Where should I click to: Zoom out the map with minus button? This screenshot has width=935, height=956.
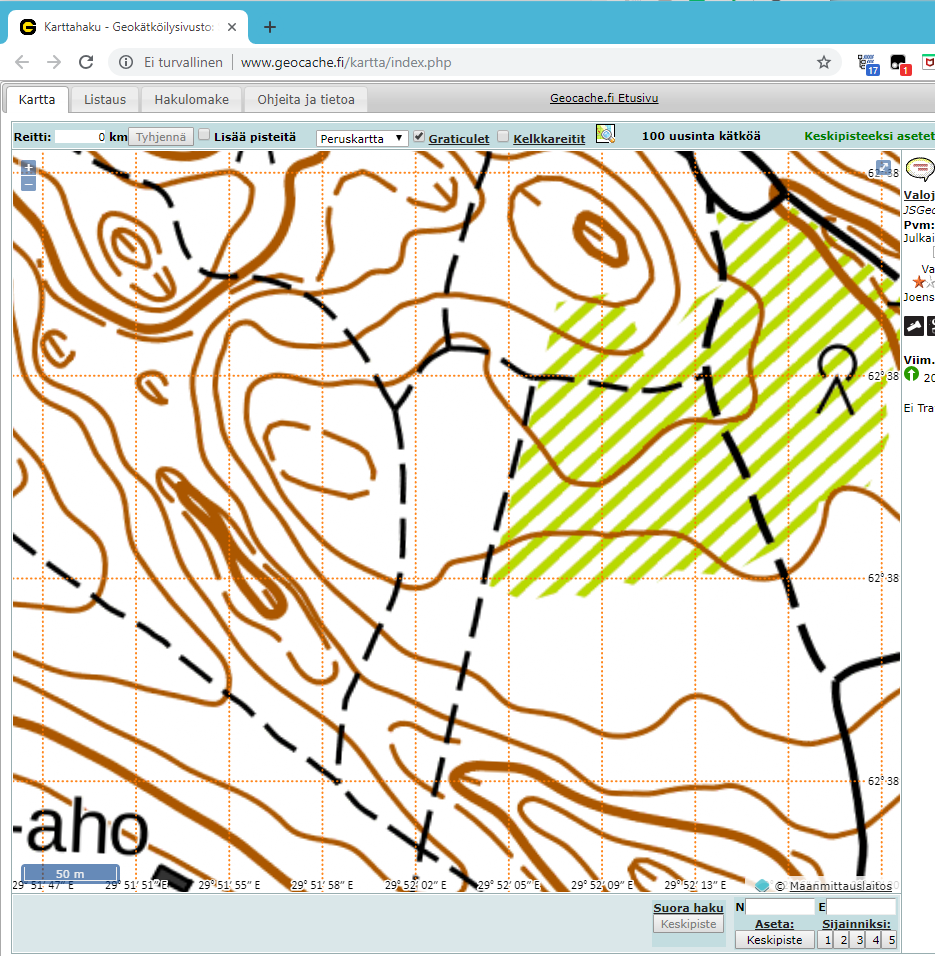[28, 183]
